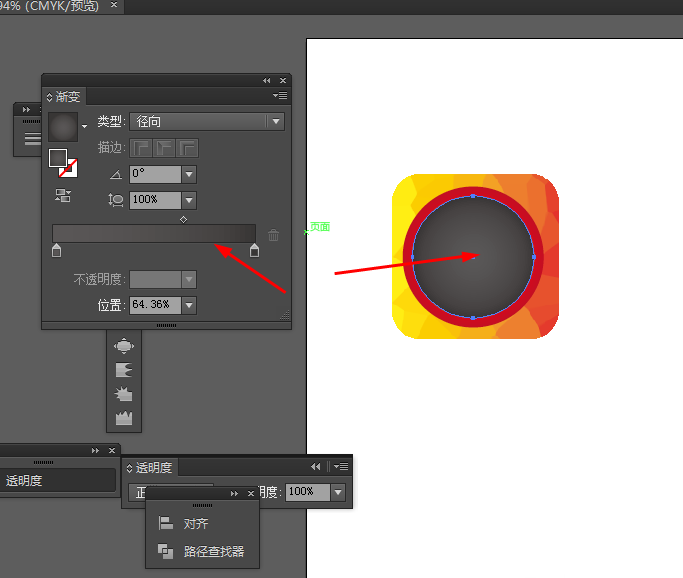This screenshot has height=578, width=683.
Task: Click the top anchor point of the circle
Action: coord(473,196)
